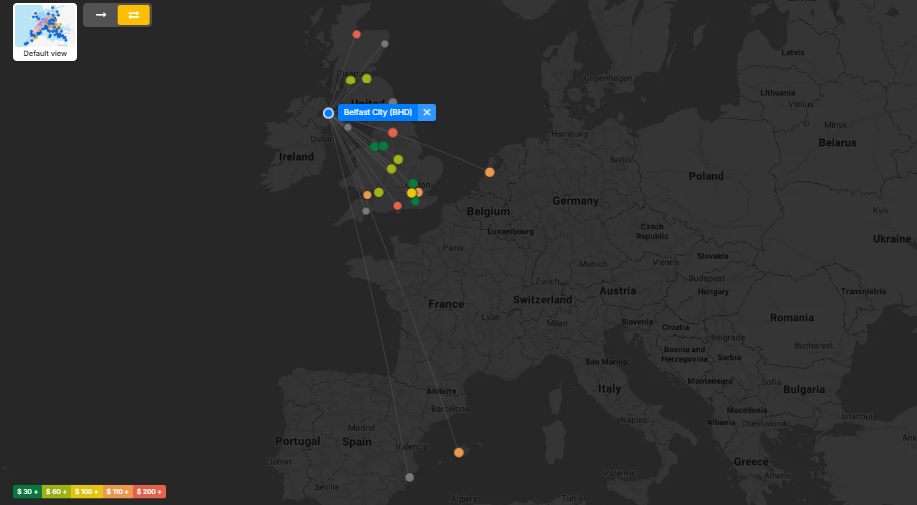Viewport: 917px width, 505px height.
Task: Click the $ 200 + red price legend
Action: [150, 491]
